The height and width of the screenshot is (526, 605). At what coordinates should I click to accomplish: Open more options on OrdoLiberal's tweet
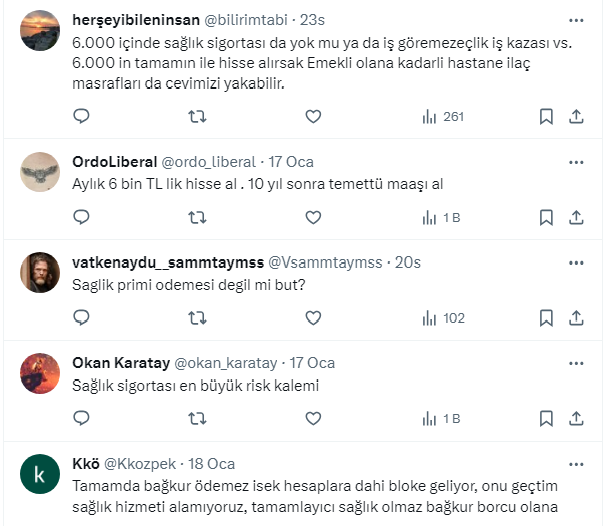[575, 161]
